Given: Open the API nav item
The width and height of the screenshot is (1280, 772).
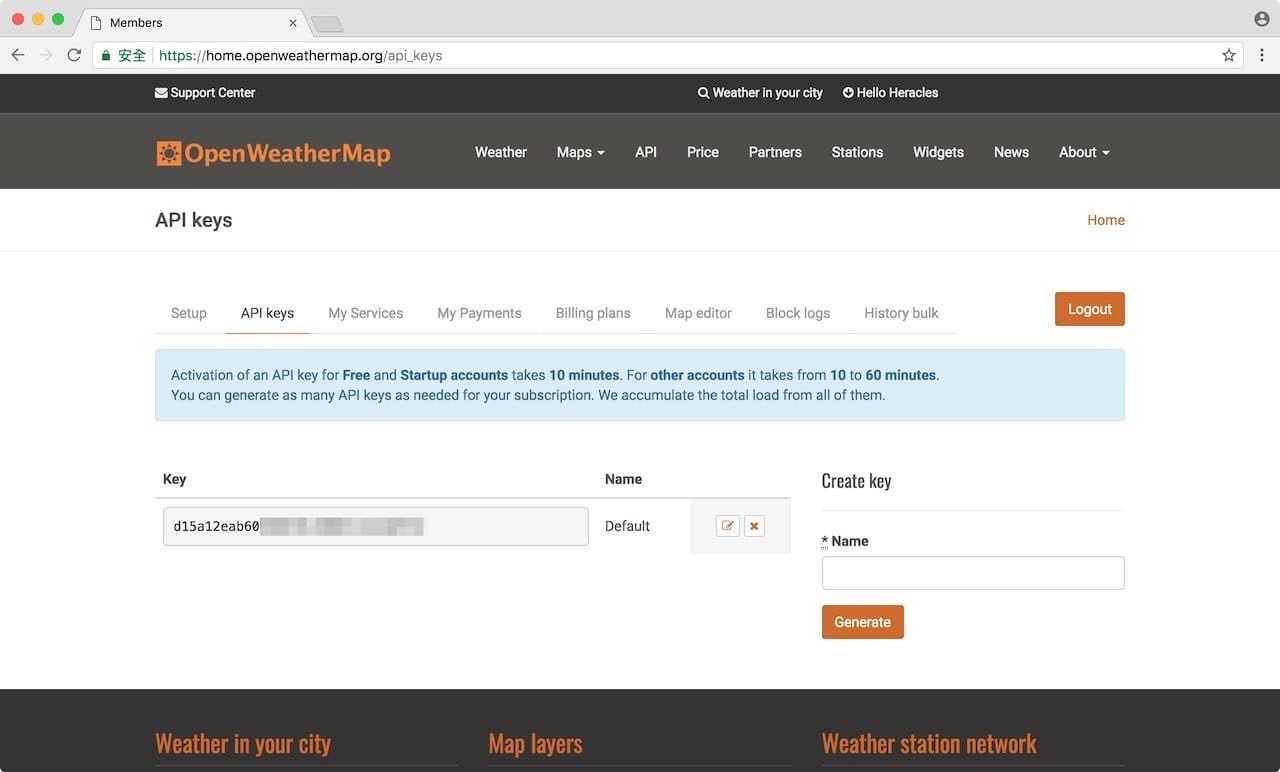Looking at the screenshot, I should tap(646, 152).
